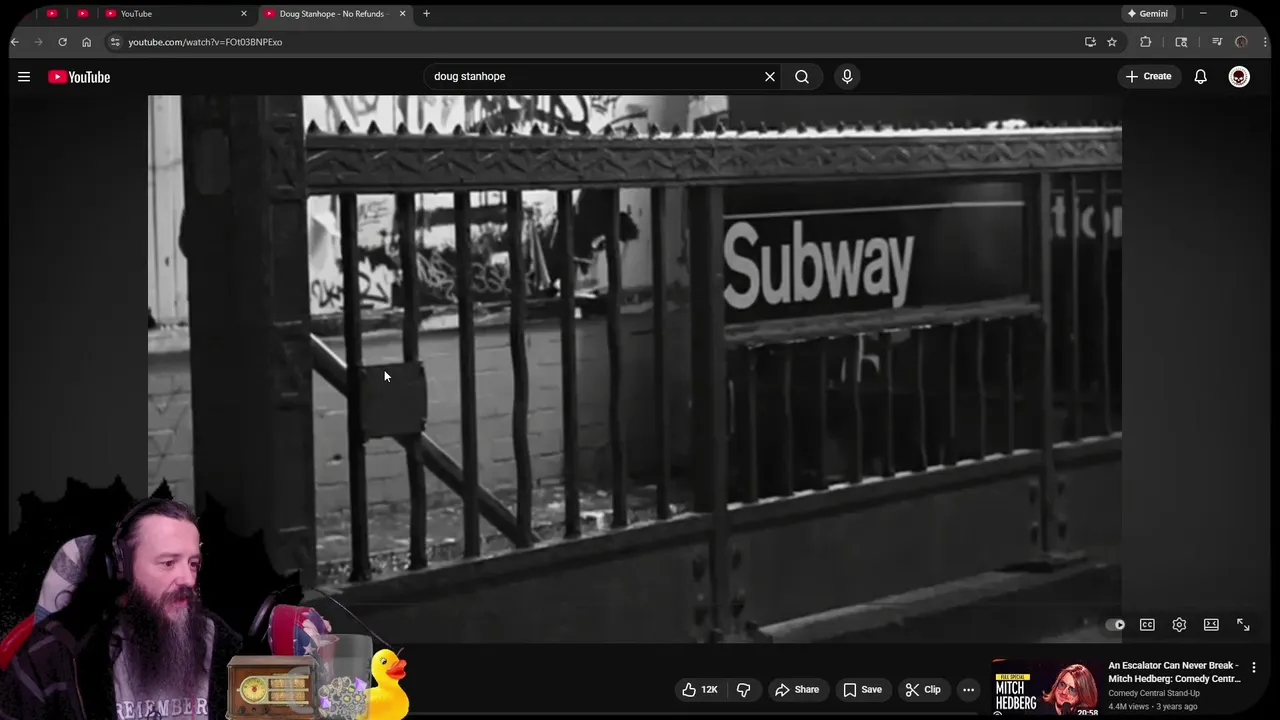The height and width of the screenshot is (720, 1280).
Task: Close the YouTube tab
Action: click(x=243, y=14)
